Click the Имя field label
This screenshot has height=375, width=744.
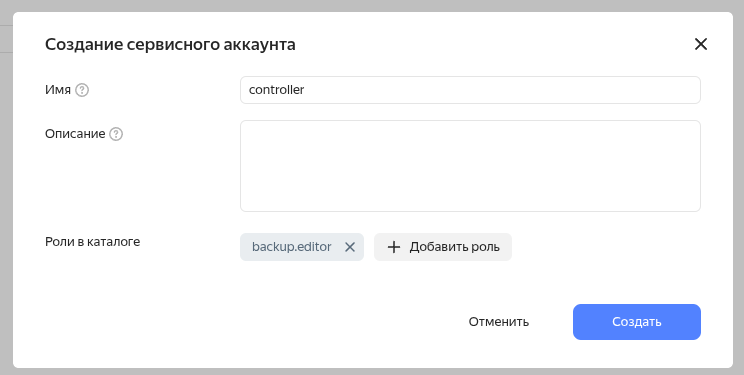(x=58, y=90)
